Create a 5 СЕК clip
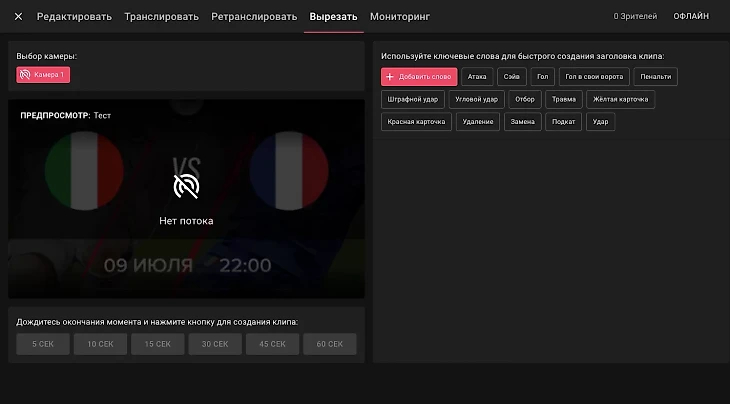 (x=43, y=344)
